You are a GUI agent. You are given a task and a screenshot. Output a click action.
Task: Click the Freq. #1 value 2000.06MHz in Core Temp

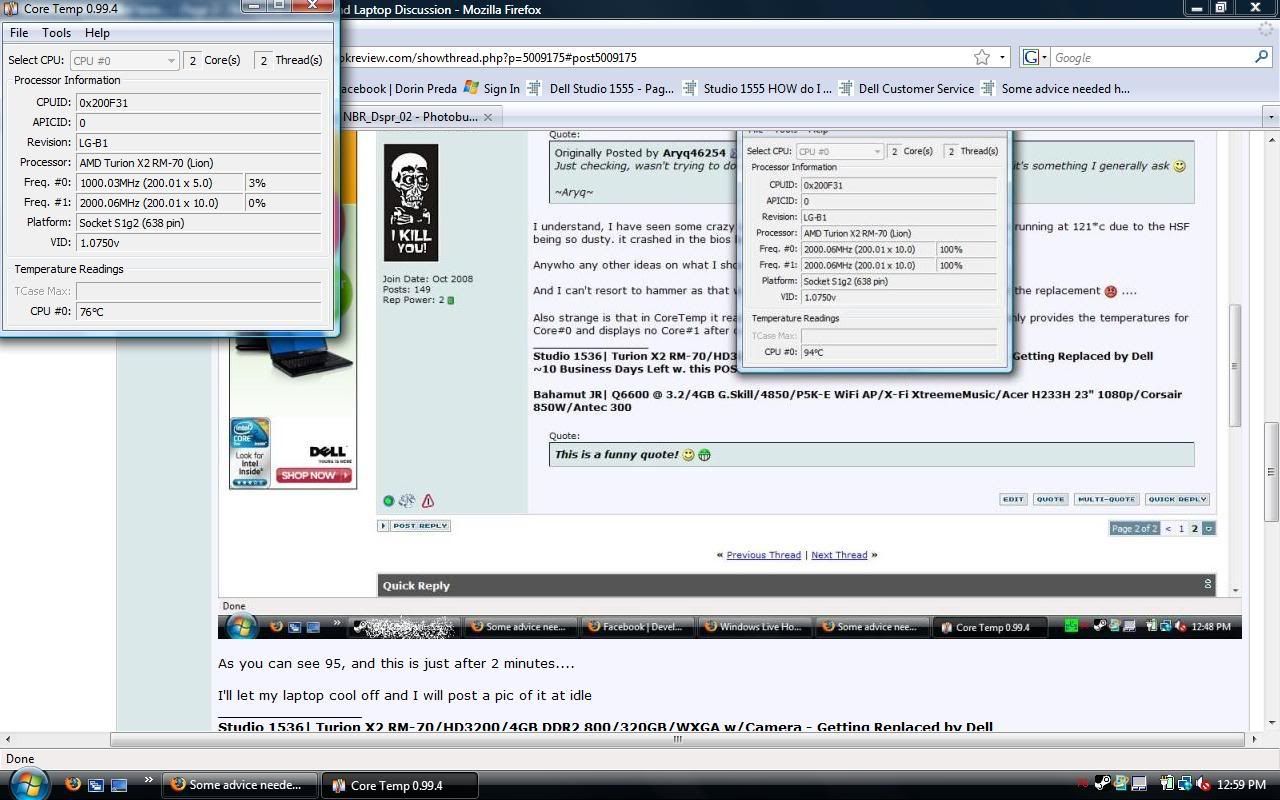pyautogui.click(x=160, y=203)
